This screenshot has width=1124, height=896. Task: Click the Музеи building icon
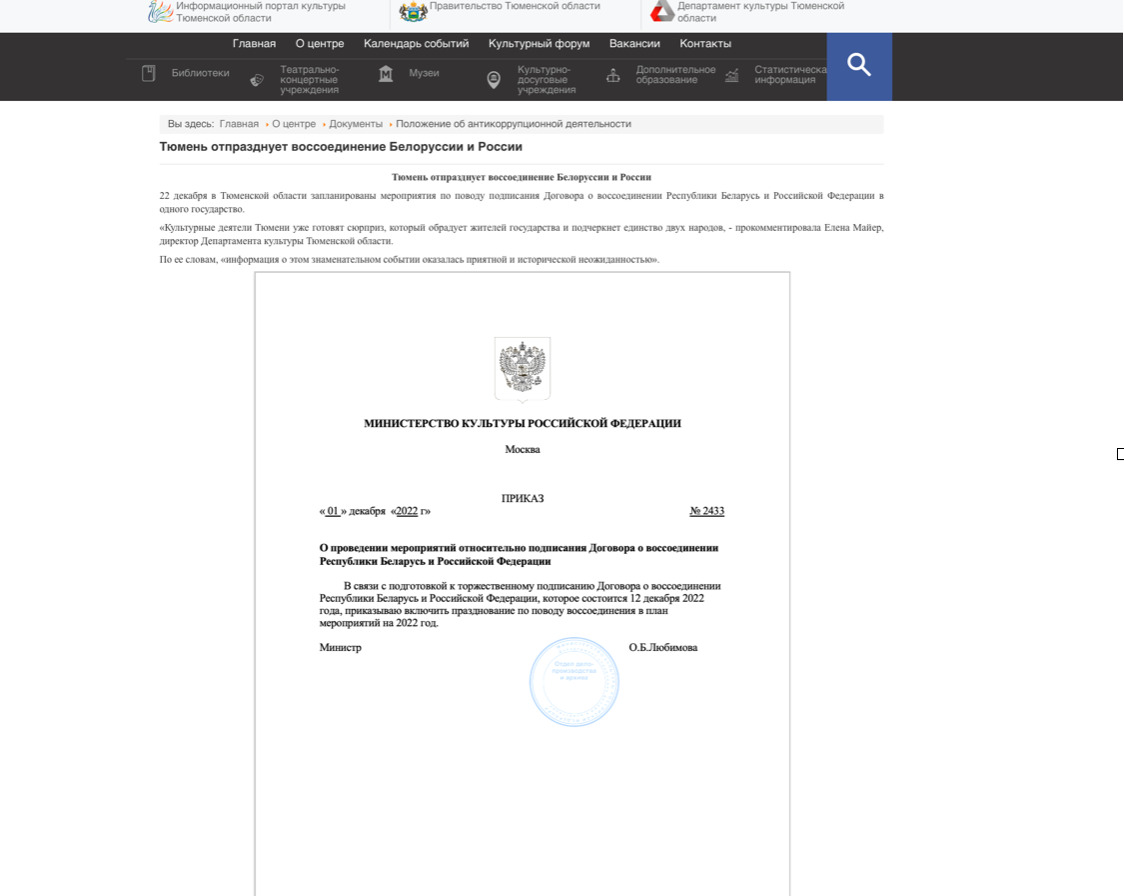click(x=386, y=73)
